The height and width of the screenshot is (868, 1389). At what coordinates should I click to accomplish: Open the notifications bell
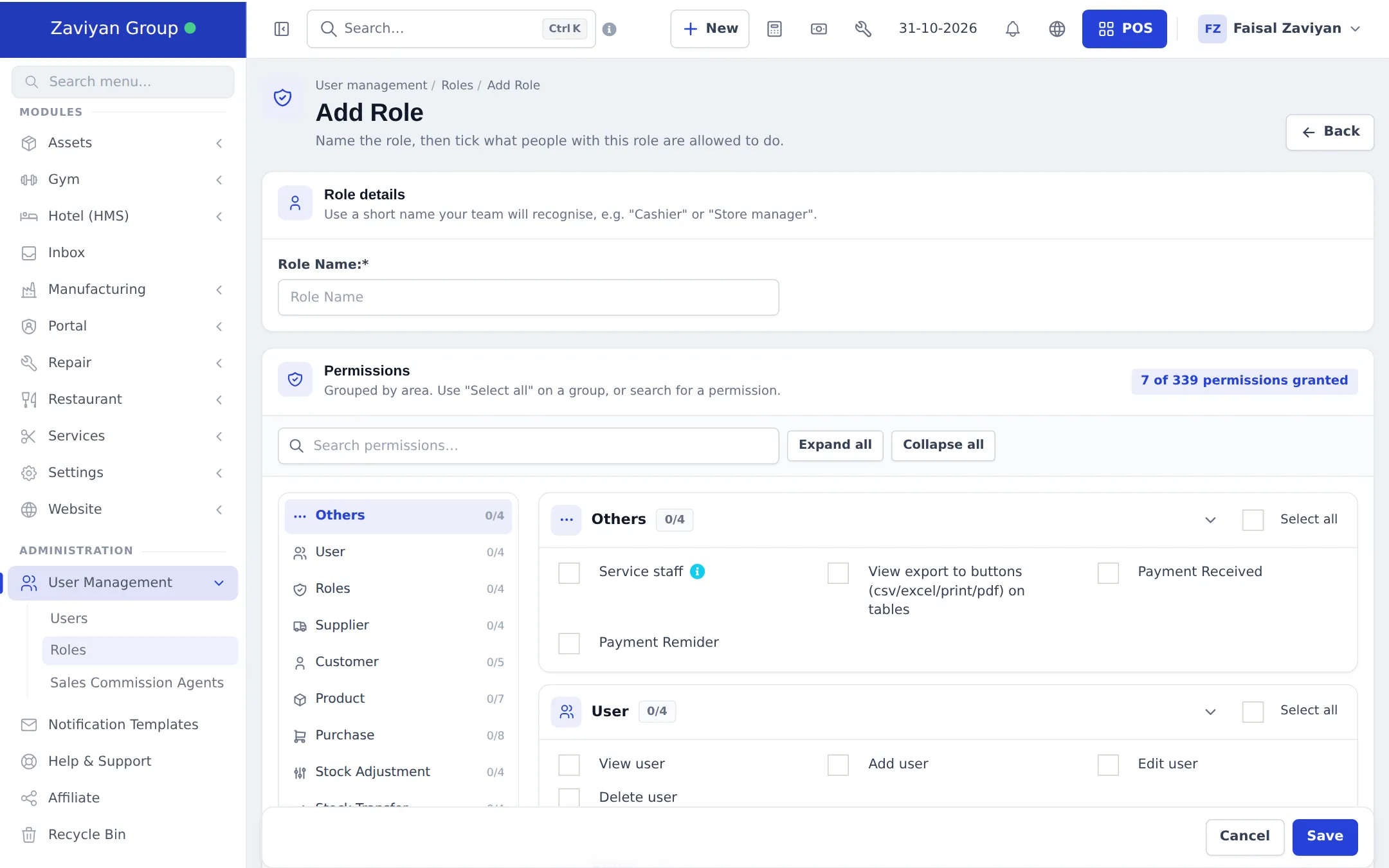click(x=1013, y=29)
